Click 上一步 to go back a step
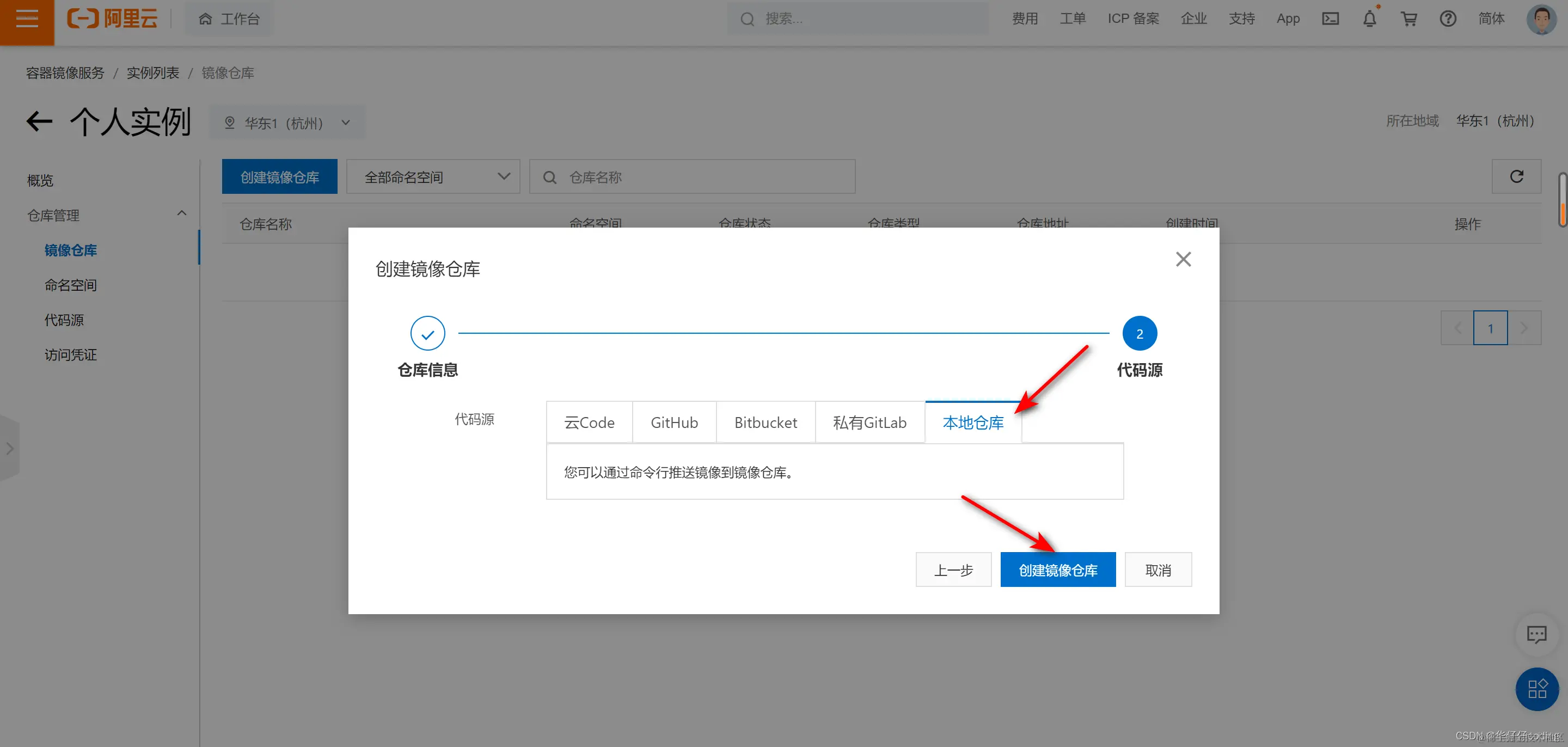The image size is (1568, 747). (x=953, y=569)
